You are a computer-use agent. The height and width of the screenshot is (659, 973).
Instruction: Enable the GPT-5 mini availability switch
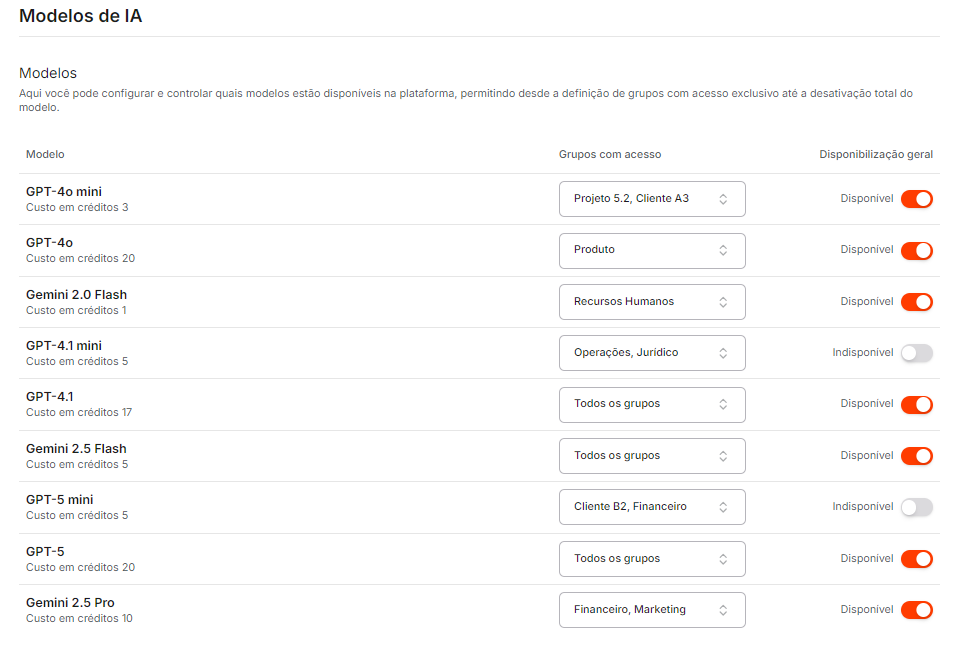917,507
